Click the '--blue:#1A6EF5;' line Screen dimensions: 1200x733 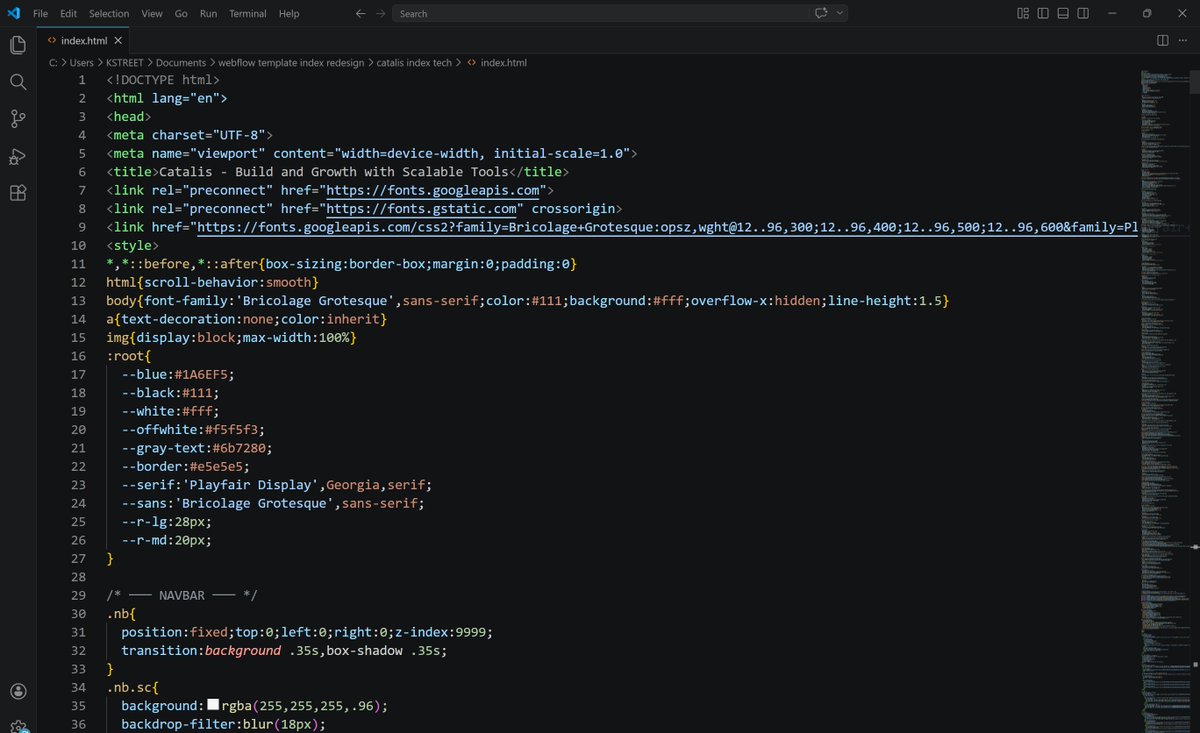point(178,375)
